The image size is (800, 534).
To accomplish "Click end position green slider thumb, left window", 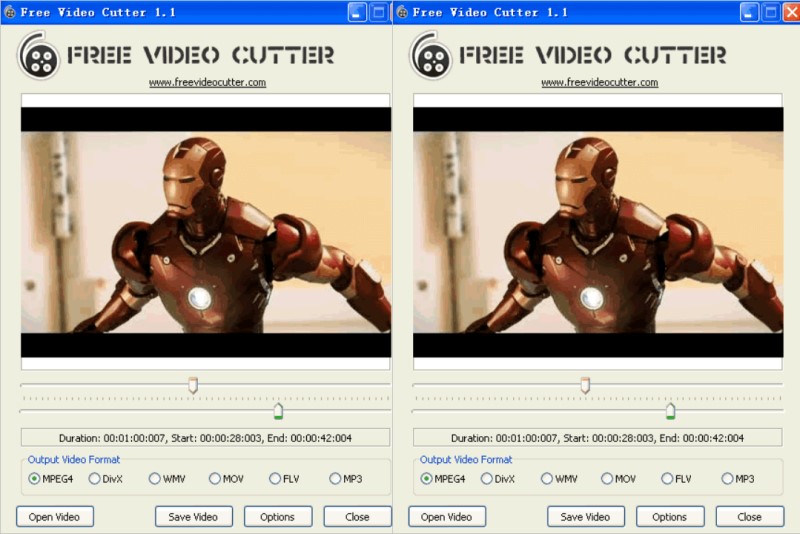I will coord(278,411).
